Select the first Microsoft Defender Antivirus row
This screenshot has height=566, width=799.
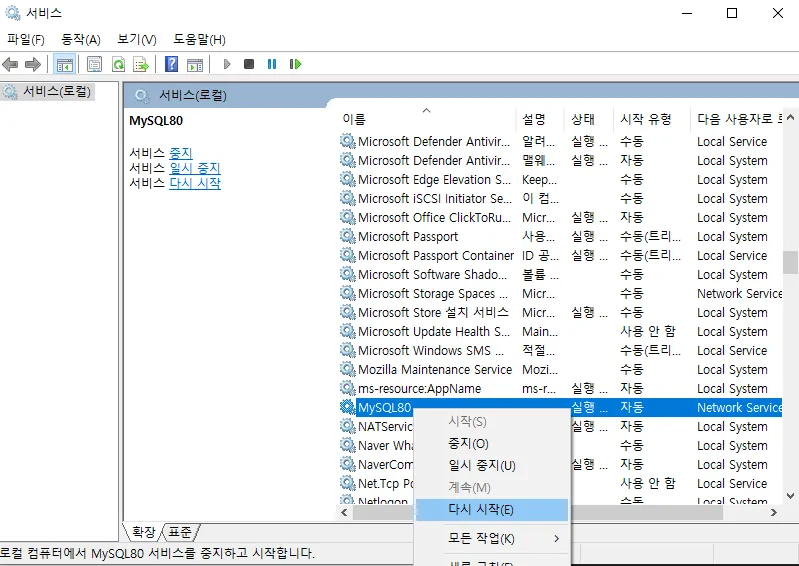tap(561, 141)
